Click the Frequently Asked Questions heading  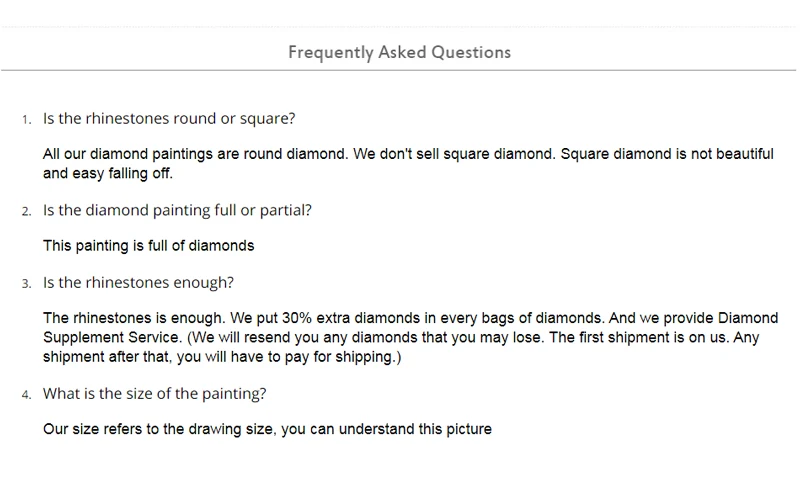click(x=399, y=52)
